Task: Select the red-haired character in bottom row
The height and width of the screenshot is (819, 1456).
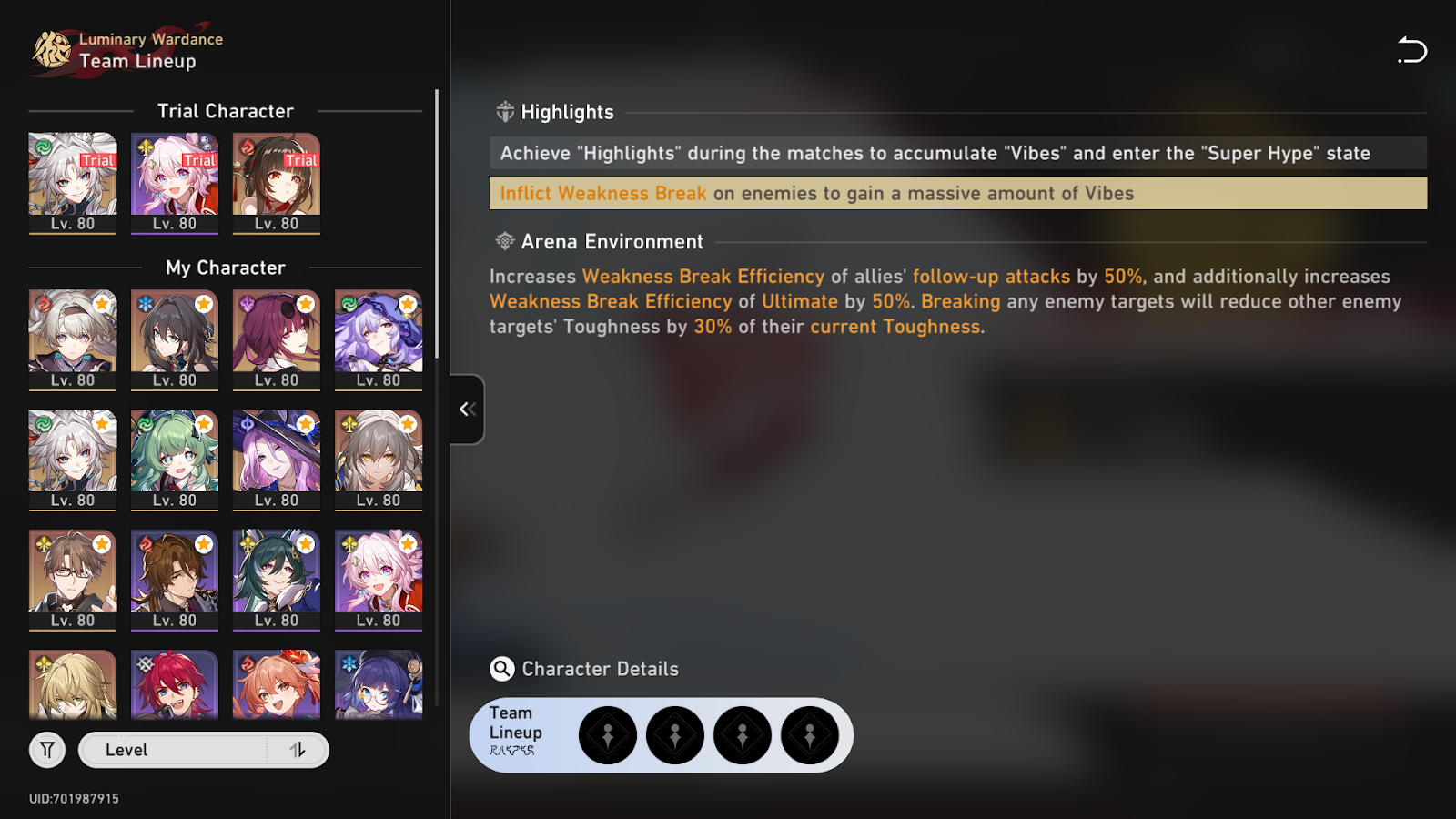Action: [x=175, y=684]
